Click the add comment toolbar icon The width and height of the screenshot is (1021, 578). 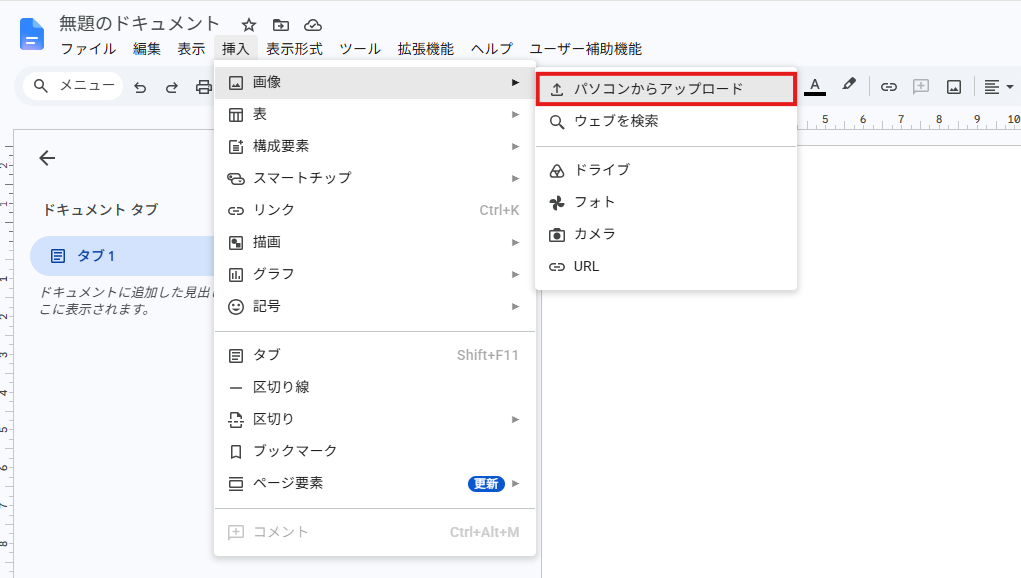pyautogui.click(x=921, y=87)
